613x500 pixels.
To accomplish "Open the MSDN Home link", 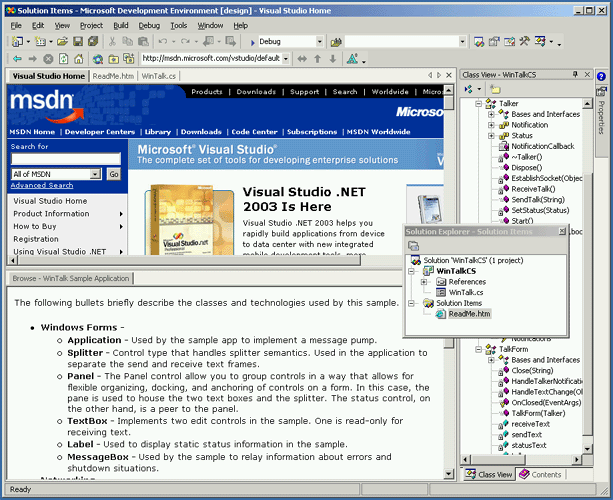I will 32,132.
